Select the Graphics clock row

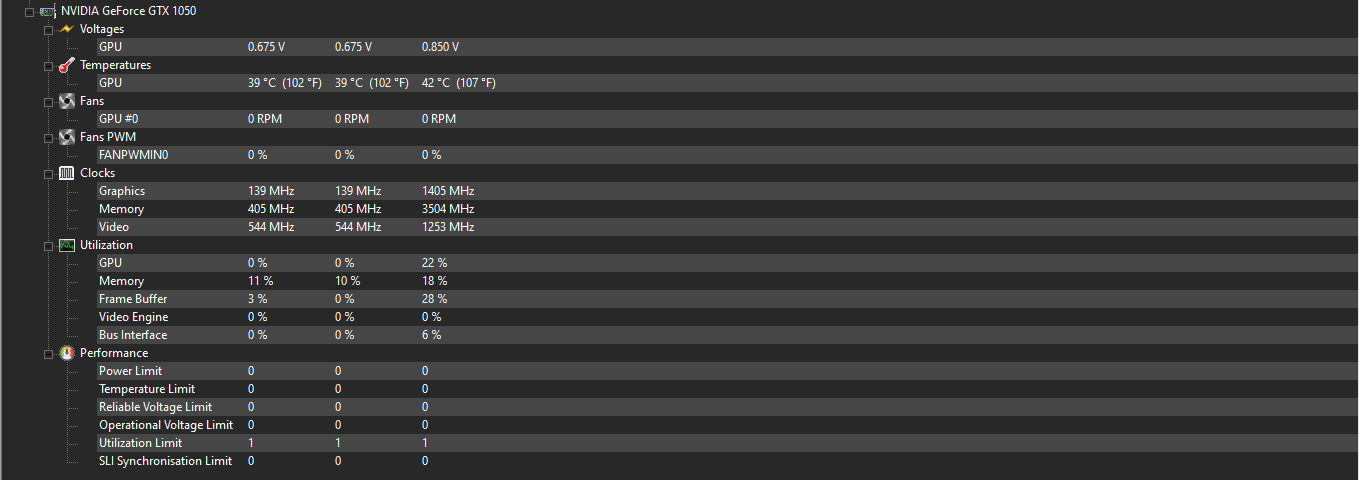tap(727, 191)
